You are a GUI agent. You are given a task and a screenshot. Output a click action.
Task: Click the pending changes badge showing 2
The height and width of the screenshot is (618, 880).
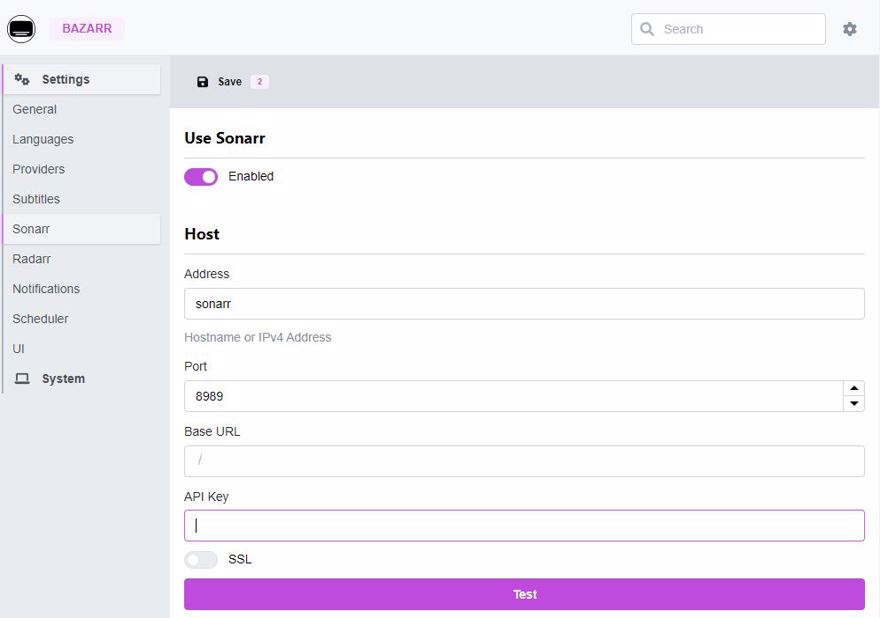(259, 82)
